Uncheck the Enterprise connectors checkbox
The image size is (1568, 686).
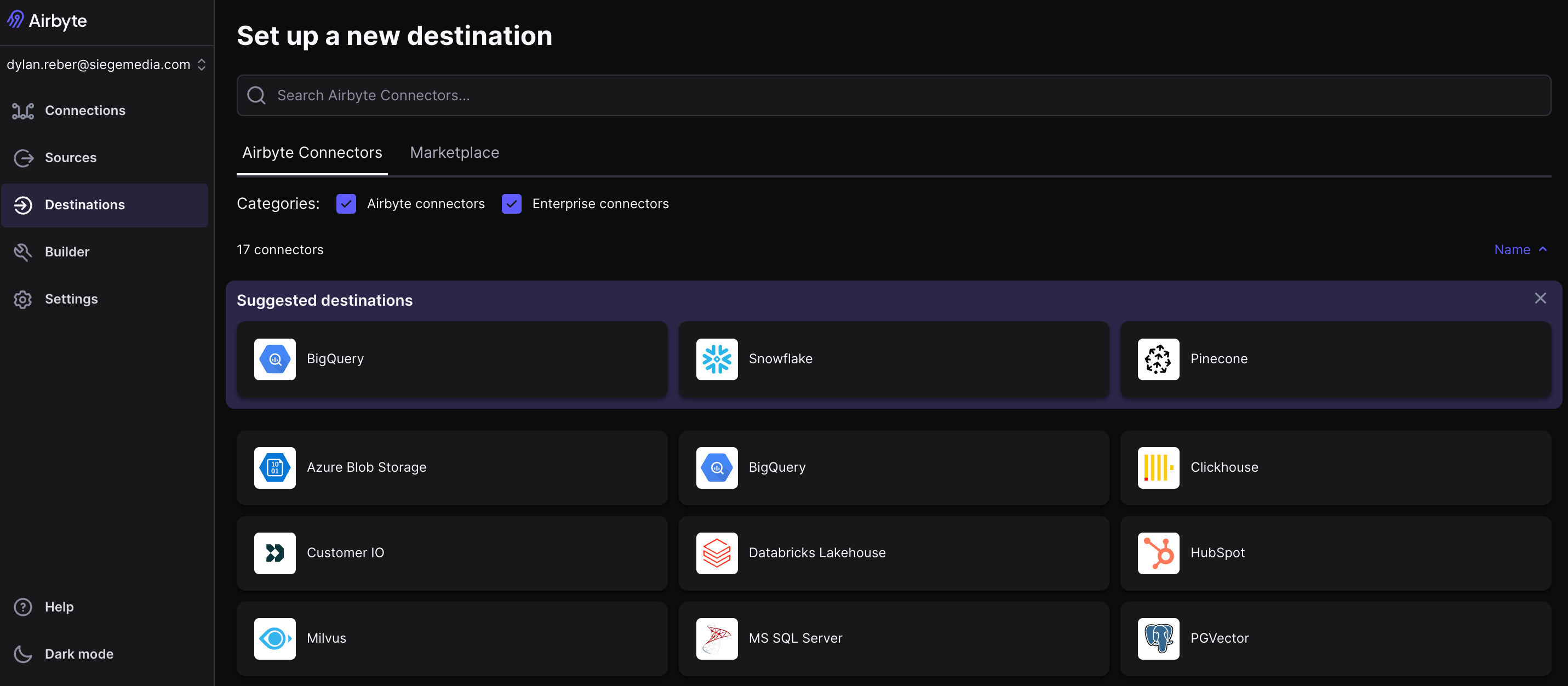[x=511, y=204]
